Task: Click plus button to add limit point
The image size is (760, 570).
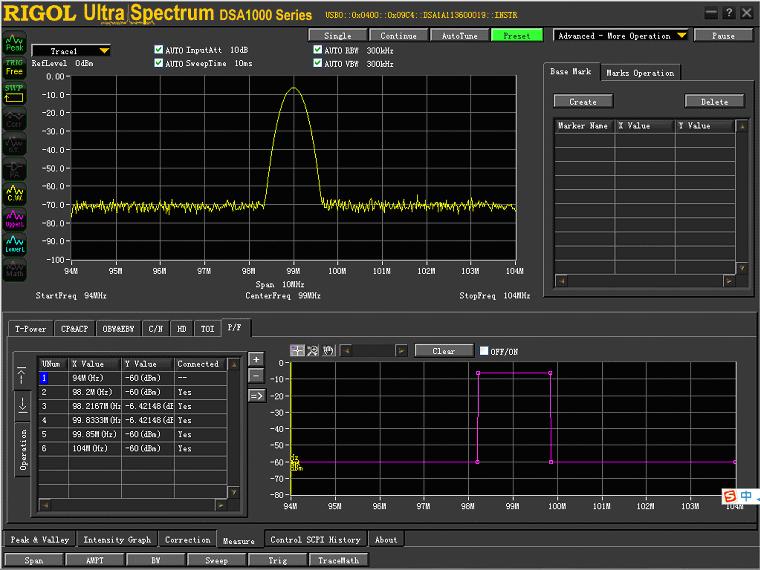Action: [256, 359]
